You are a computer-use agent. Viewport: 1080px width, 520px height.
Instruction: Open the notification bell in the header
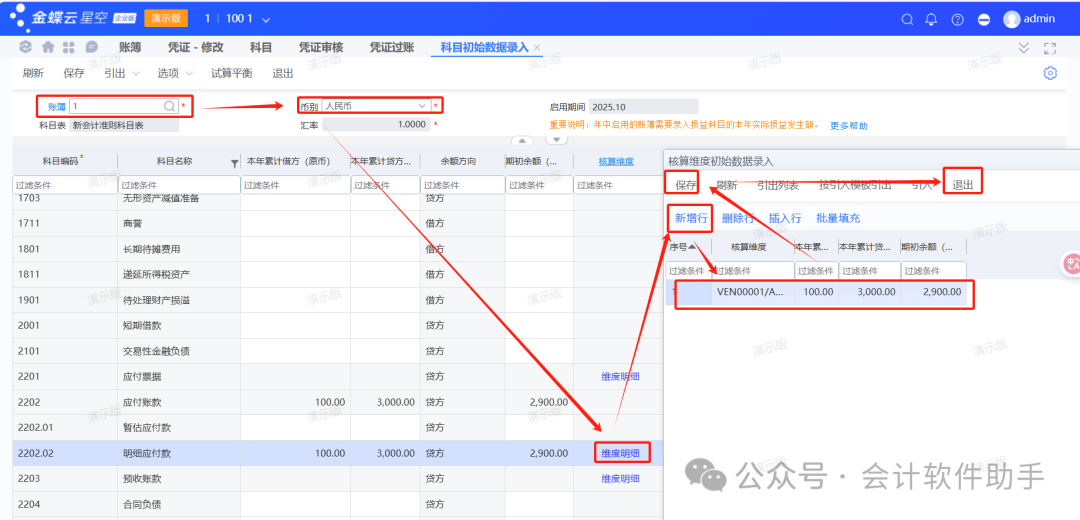coord(931,19)
